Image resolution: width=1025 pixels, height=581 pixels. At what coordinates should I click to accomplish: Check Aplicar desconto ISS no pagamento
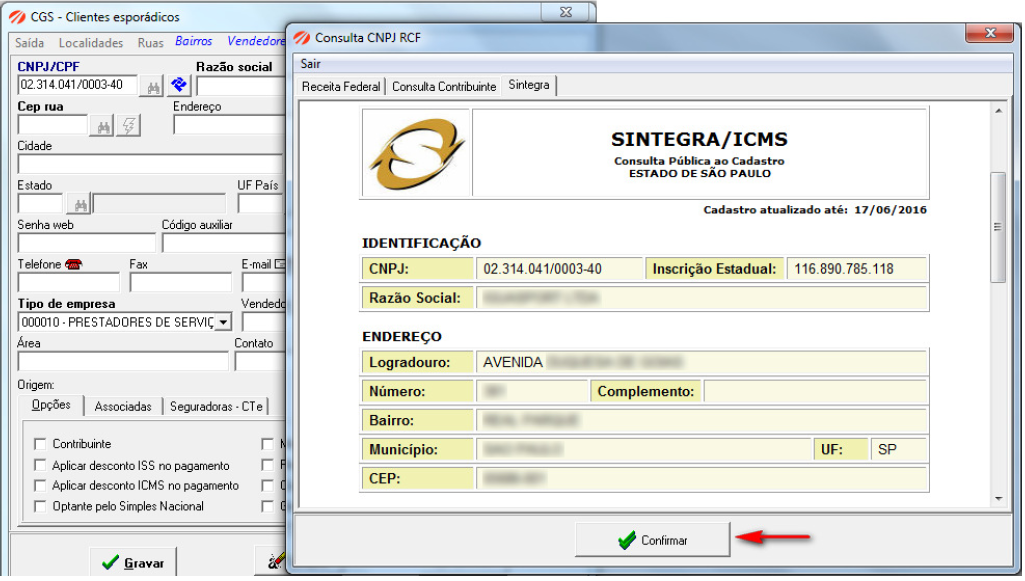(x=40, y=465)
